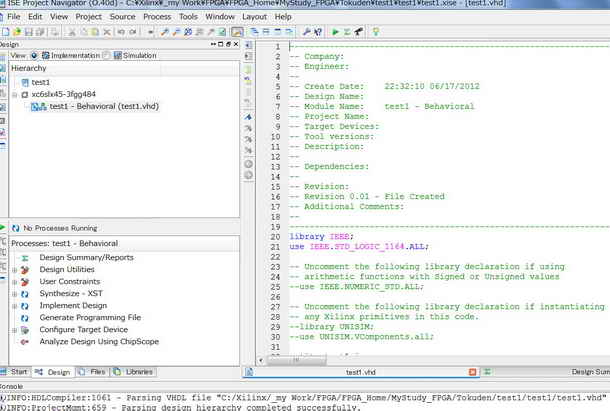
Task: Switch to the Files tab
Action: (93, 372)
